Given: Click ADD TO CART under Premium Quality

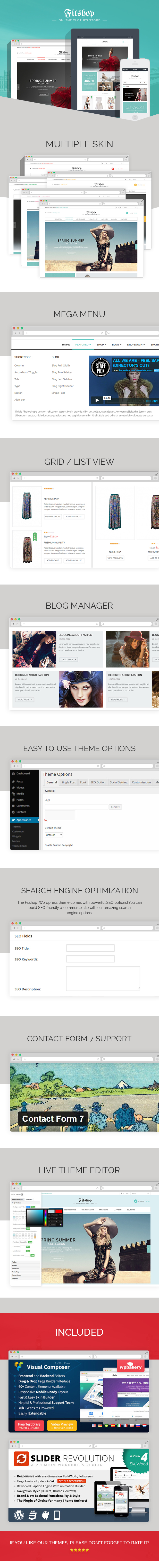Looking at the screenshot, I should (53, 560).
